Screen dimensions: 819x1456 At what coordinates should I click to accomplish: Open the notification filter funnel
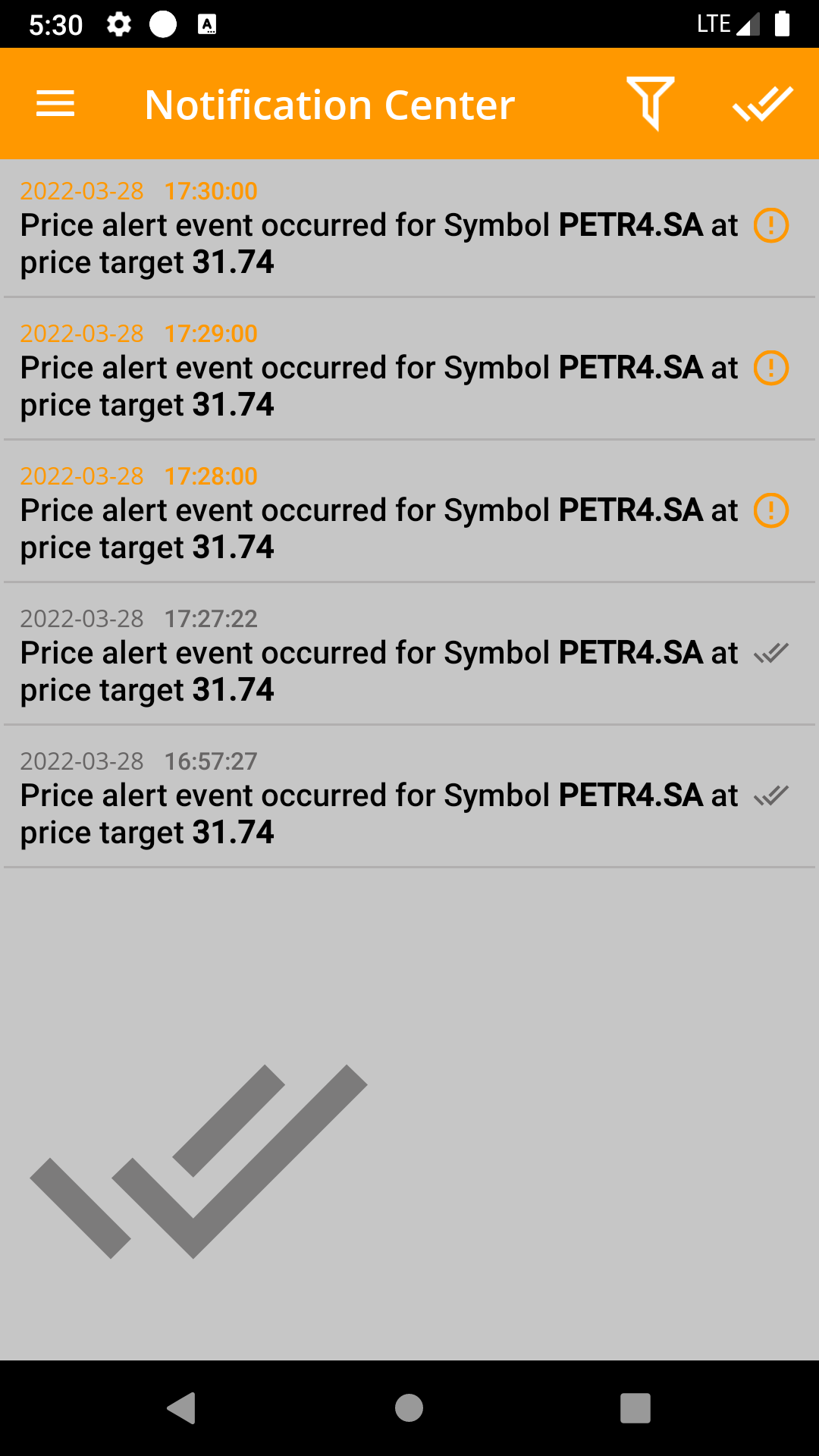click(650, 103)
